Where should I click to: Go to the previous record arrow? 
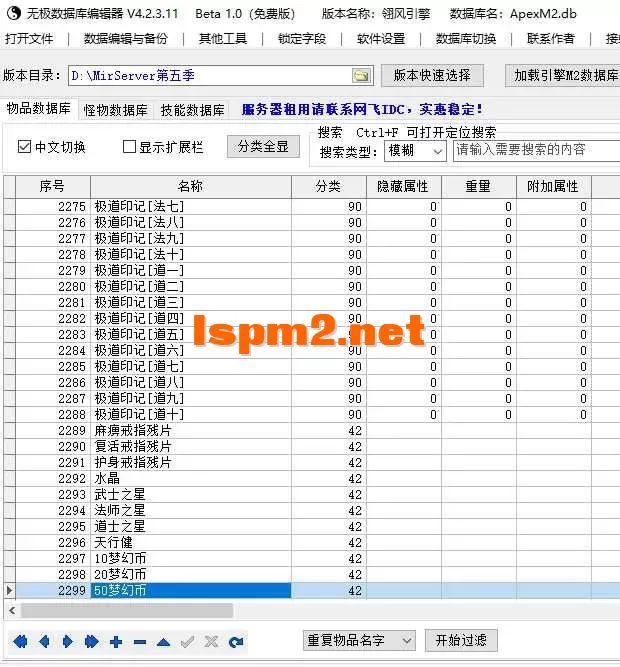coord(44,641)
